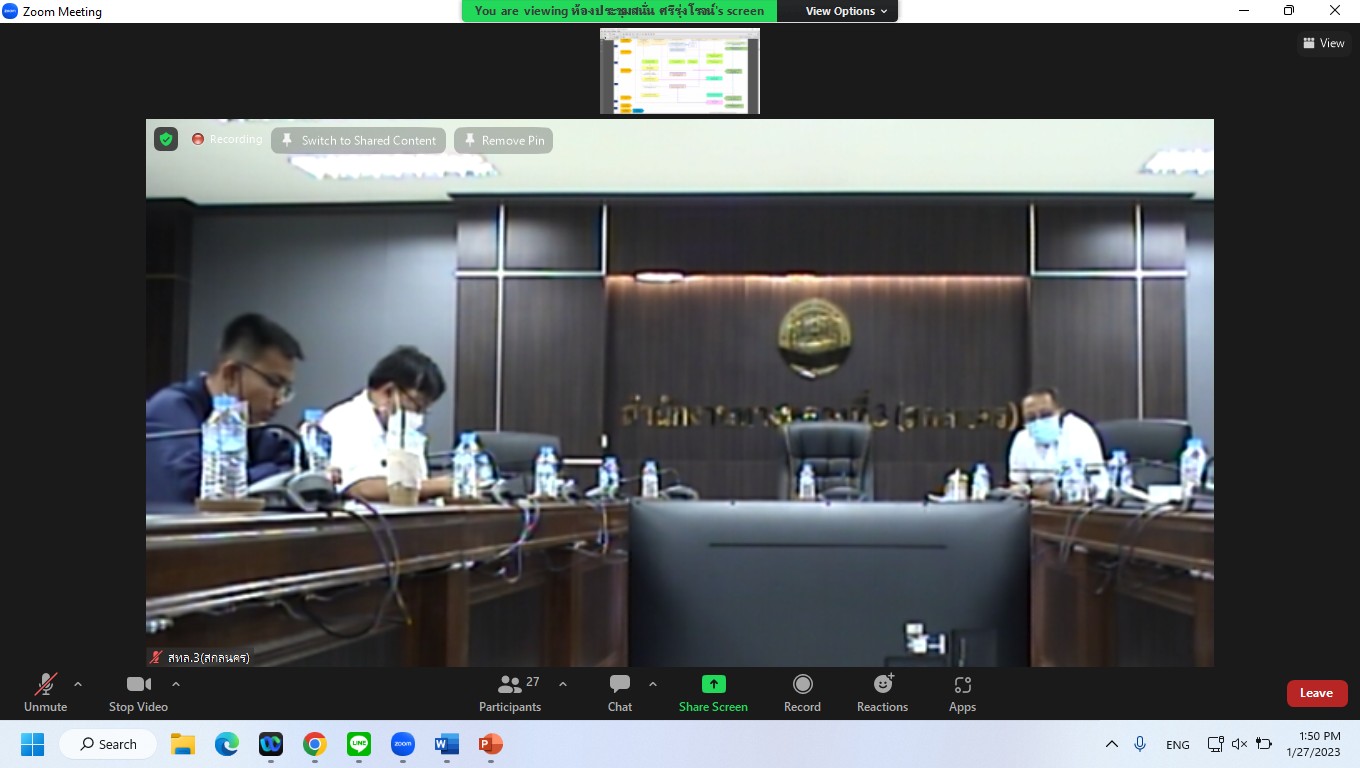1360x768 pixels.
Task: Open the View Options dropdown
Action: (x=846, y=11)
